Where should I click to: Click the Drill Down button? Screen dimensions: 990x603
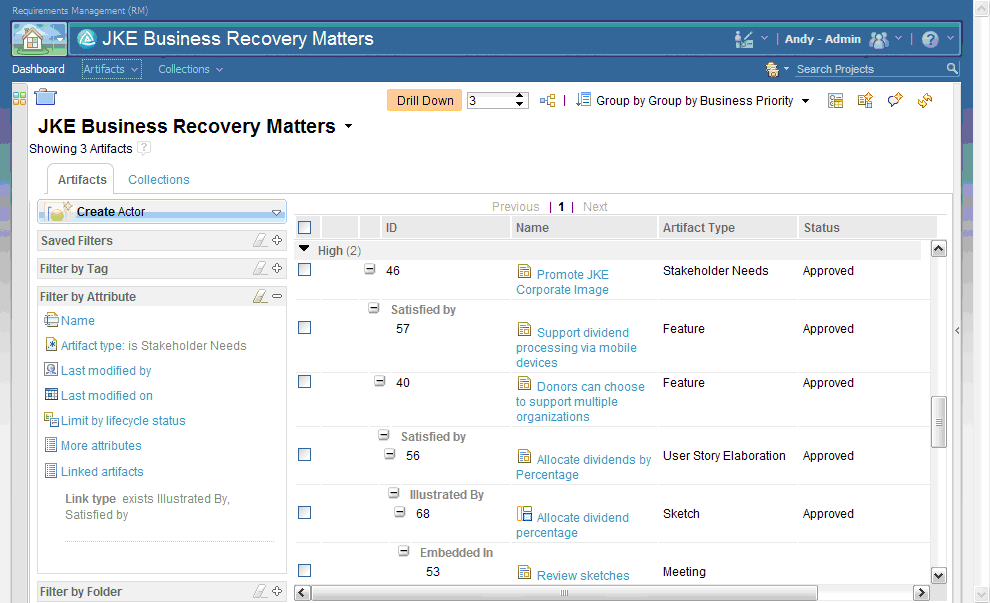point(425,100)
